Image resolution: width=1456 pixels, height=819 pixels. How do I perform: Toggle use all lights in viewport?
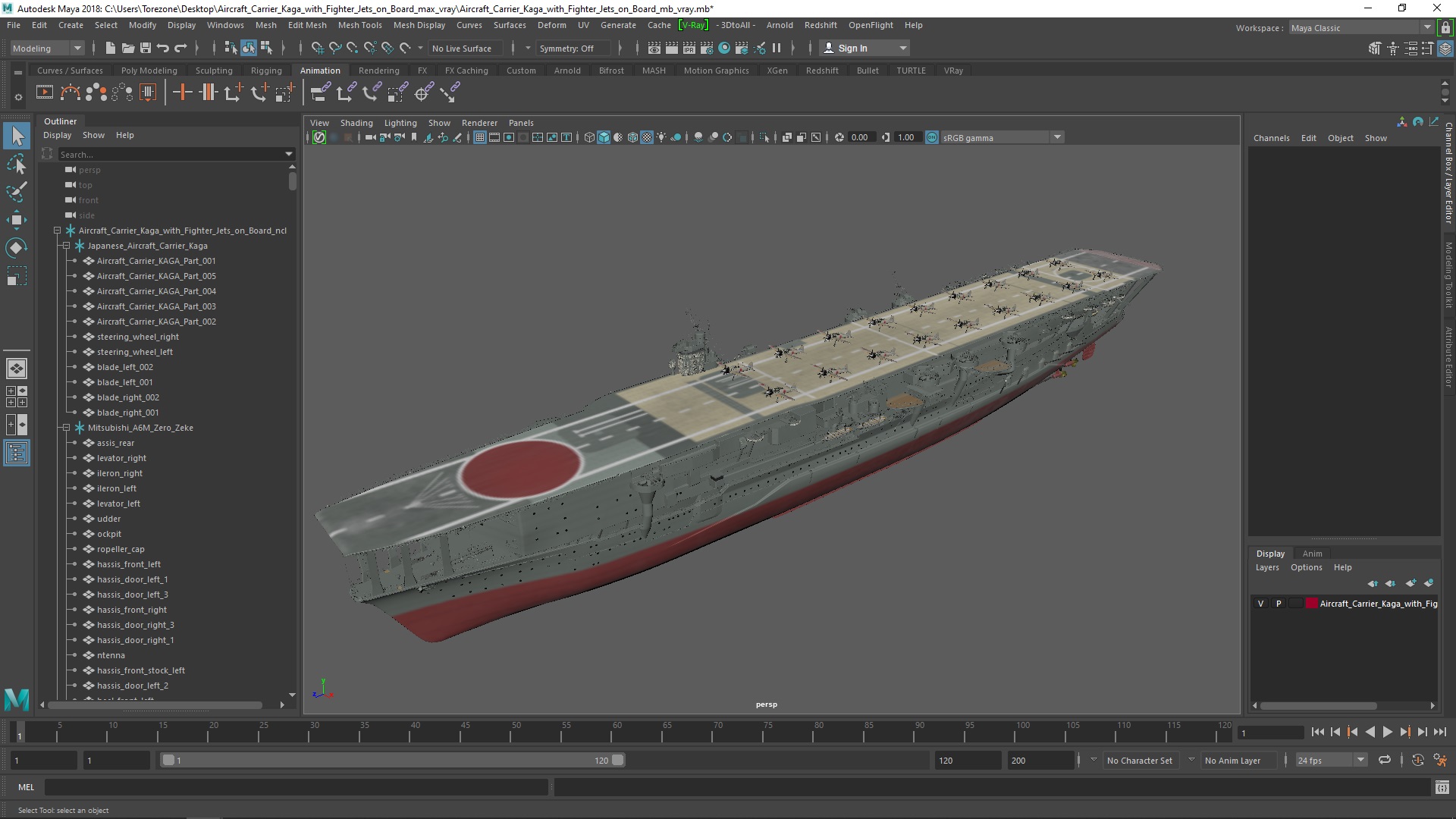coord(661,137)
